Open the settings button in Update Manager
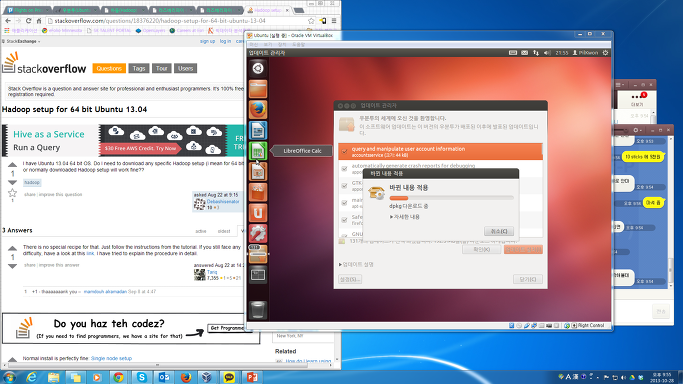Screen dimensions: 683x384 (350, 279)
